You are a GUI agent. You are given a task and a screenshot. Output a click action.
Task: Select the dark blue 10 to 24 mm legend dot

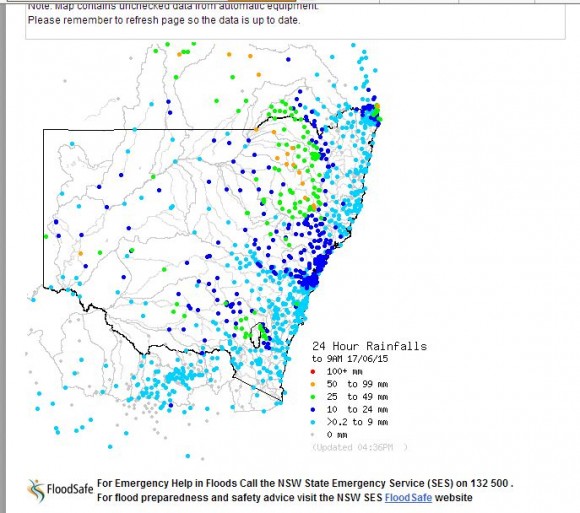(x=313, y=409)
